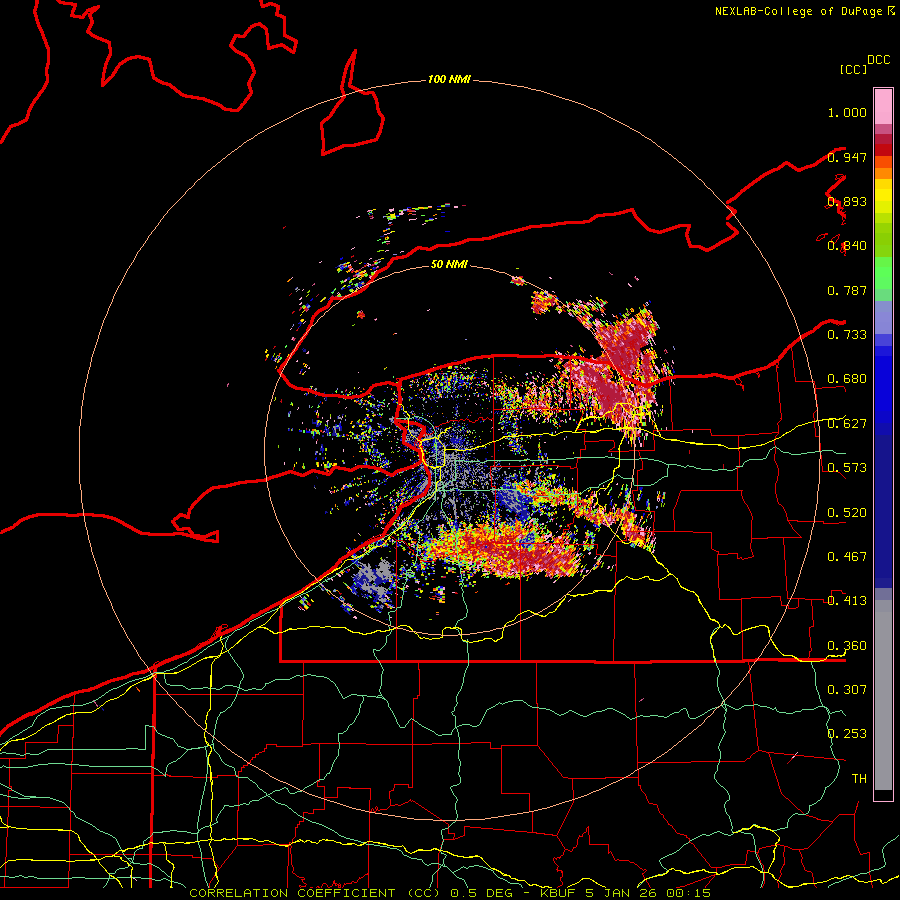Click the 100 NMI range ring label
The width and height of the screenshot is (900, 900).
[449, 79]
